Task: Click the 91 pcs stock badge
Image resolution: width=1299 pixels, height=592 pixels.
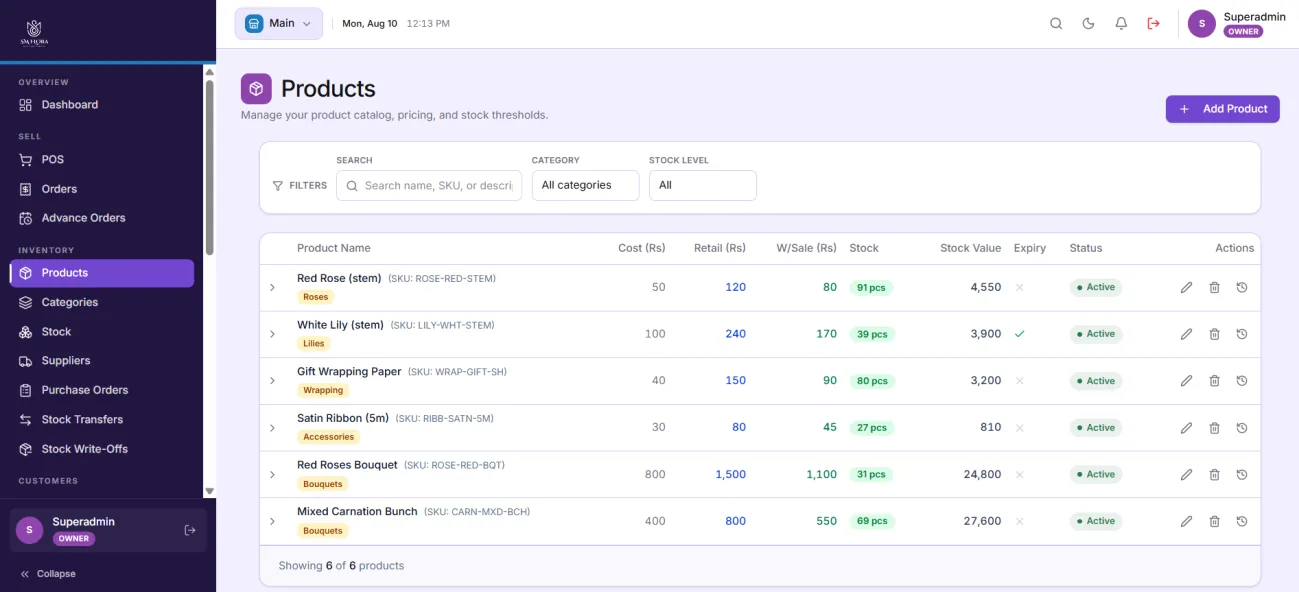Action: coord(872,288)
